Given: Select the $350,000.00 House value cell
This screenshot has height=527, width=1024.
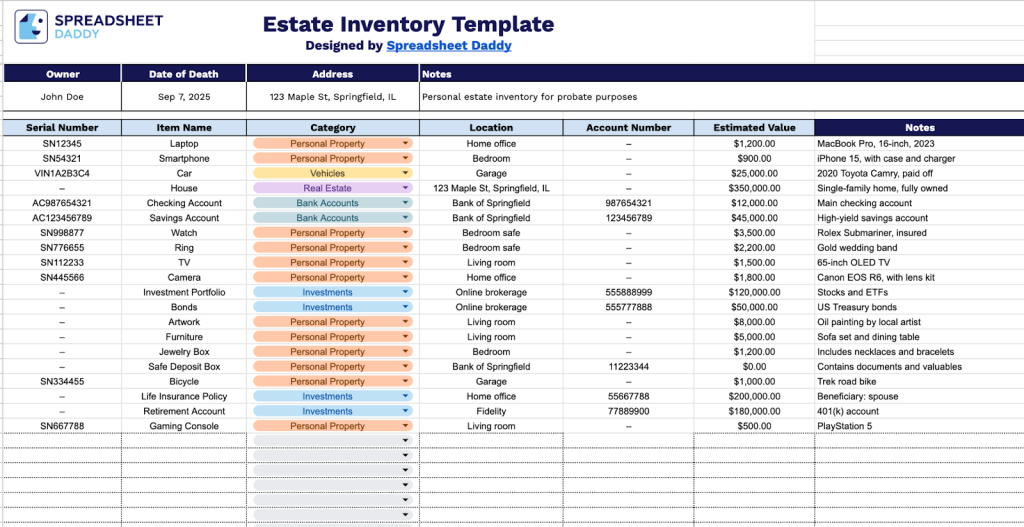Looking at the screenshot, I should point(754,188).
